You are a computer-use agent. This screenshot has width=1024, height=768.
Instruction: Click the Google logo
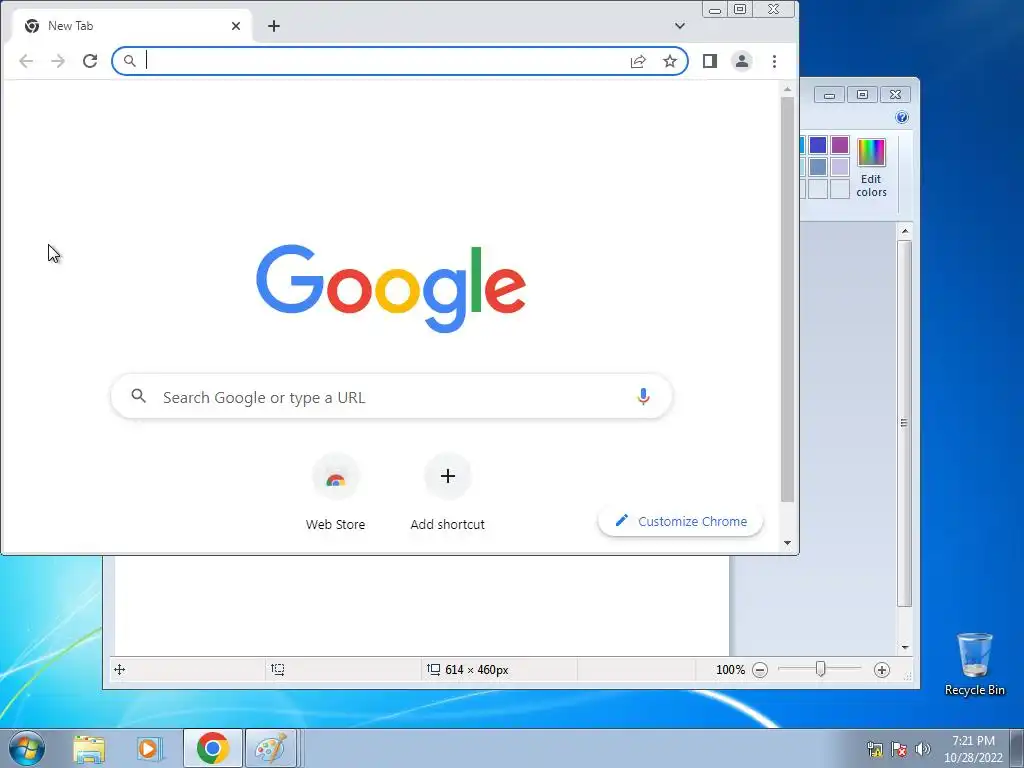(391, 288)
